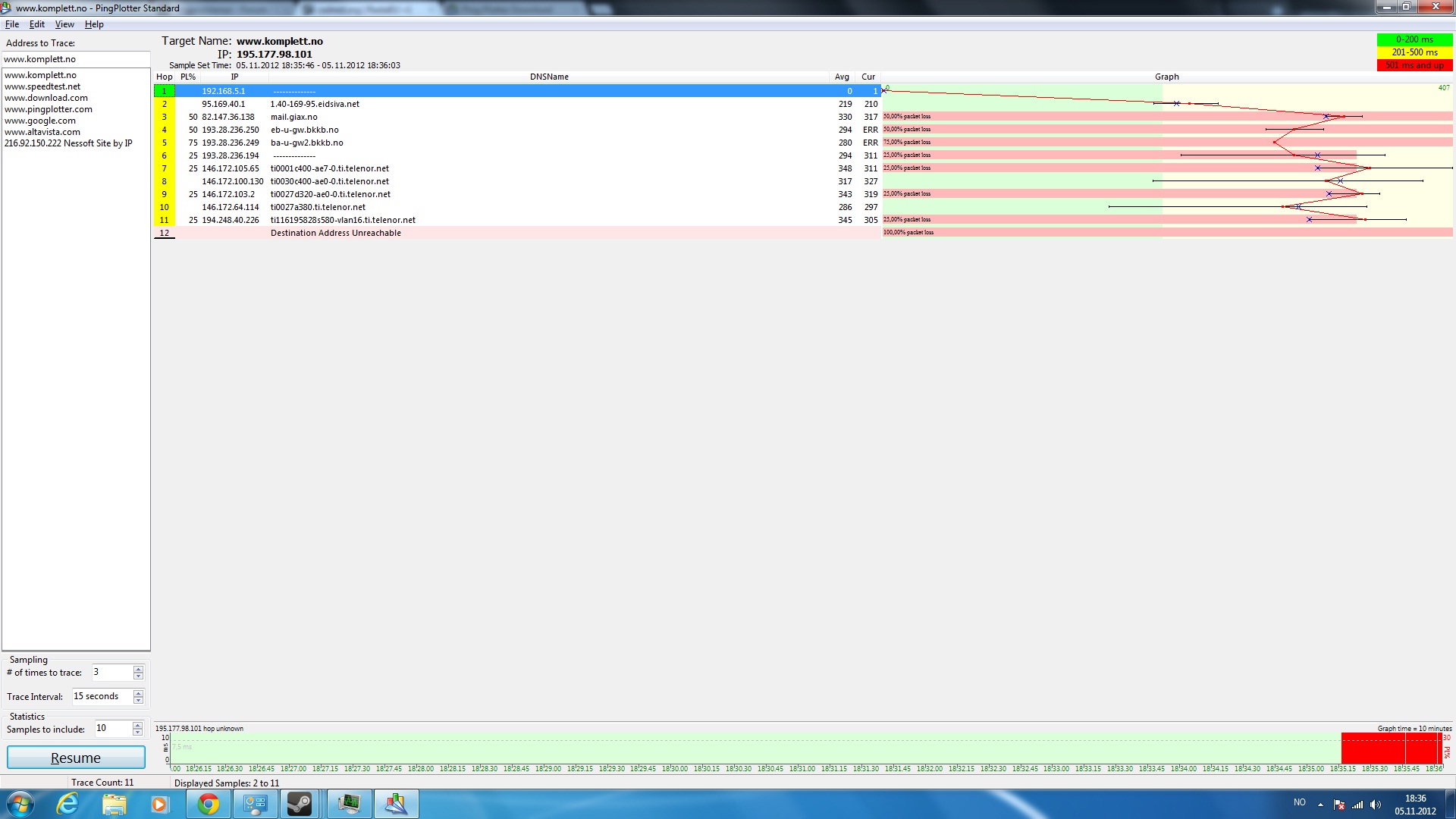Select hop 7 telenor row
Screen dimensions: 1456x819
(330, 168)
